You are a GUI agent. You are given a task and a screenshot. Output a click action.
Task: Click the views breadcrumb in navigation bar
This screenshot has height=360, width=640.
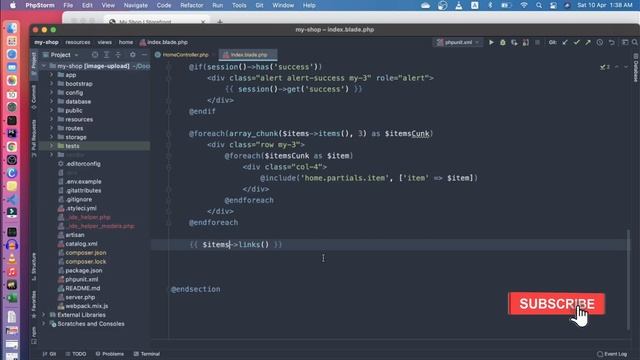pyautogui.click(x=104, y=42)
